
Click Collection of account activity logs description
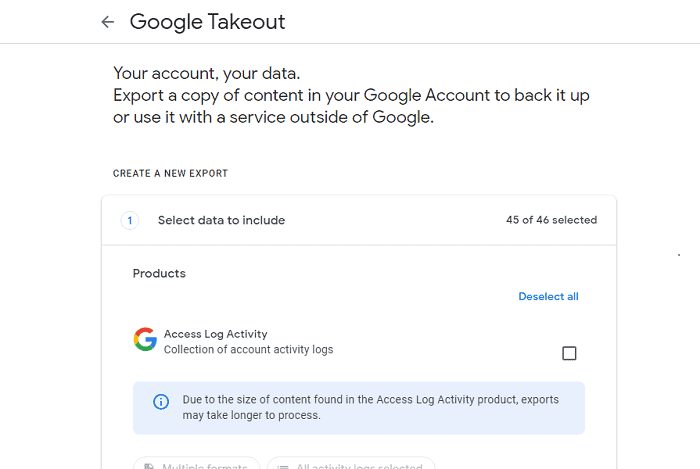[x=249, y=349]
